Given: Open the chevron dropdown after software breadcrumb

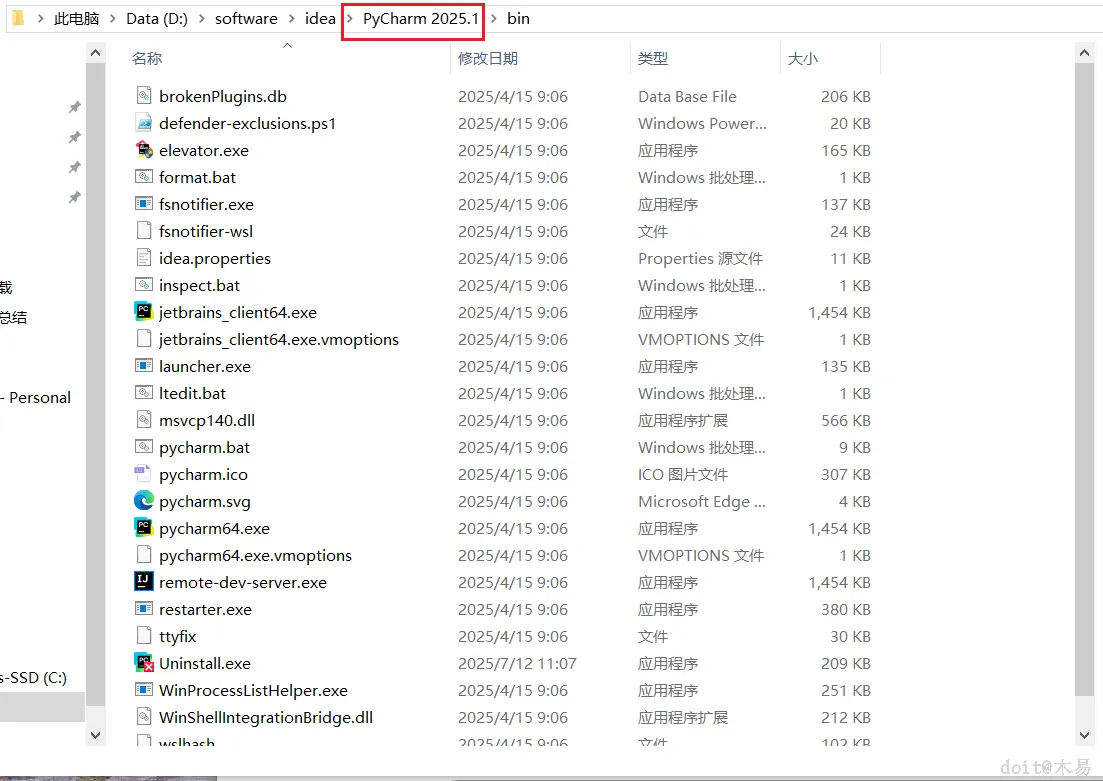Looking at the screenshot, I should point(292,19).
